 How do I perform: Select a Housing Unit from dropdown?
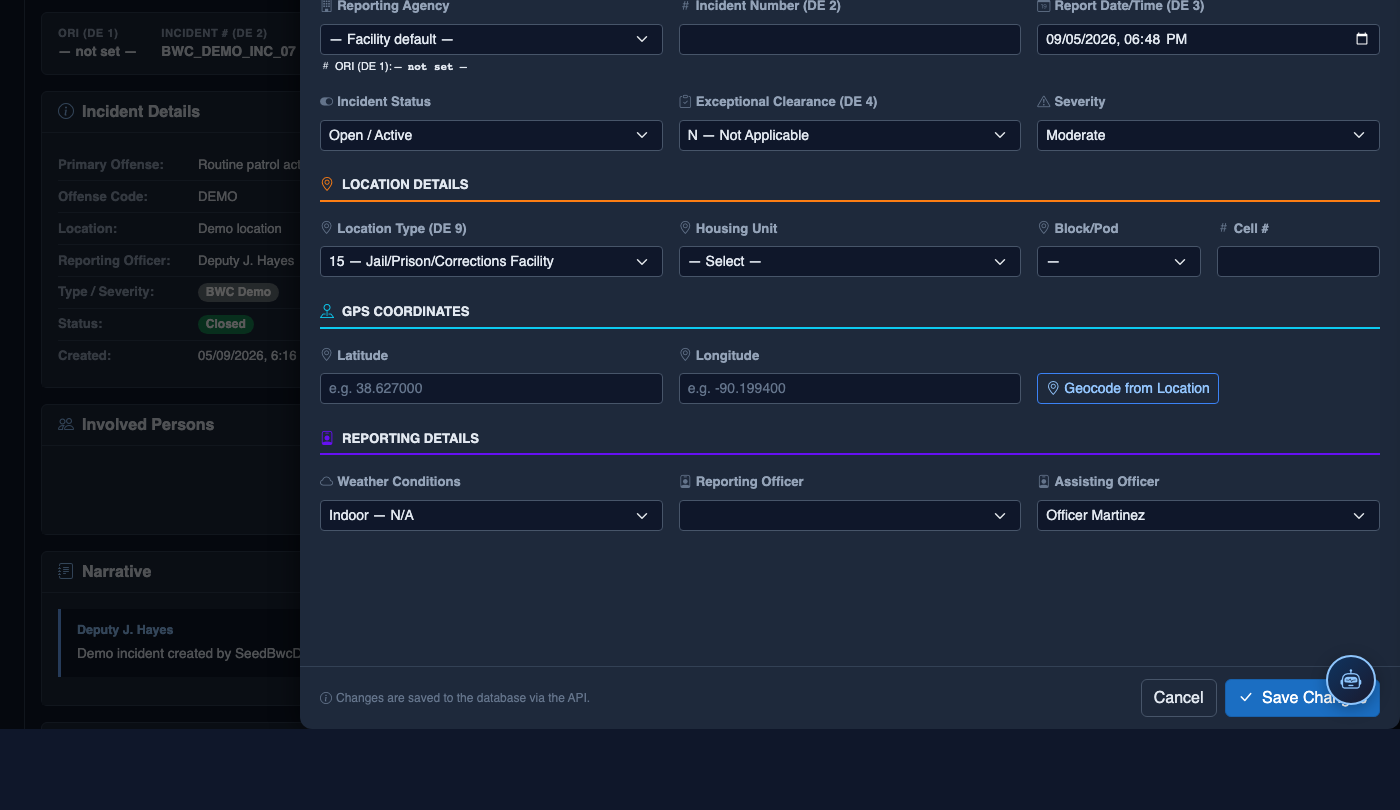pyautogui.click(x=850, y=261)
